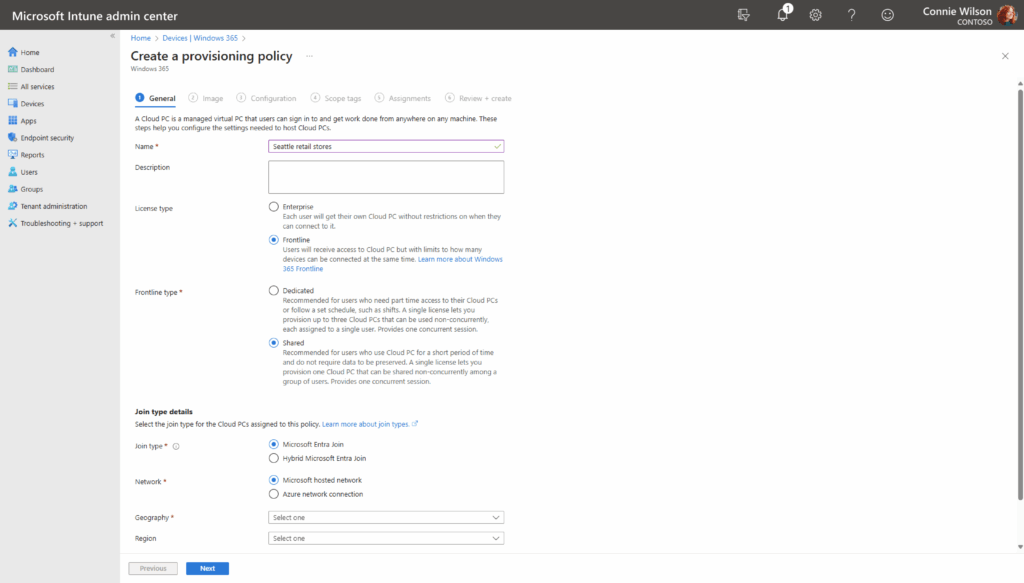
Task: Open notifications bell icon
Action: 782,15
